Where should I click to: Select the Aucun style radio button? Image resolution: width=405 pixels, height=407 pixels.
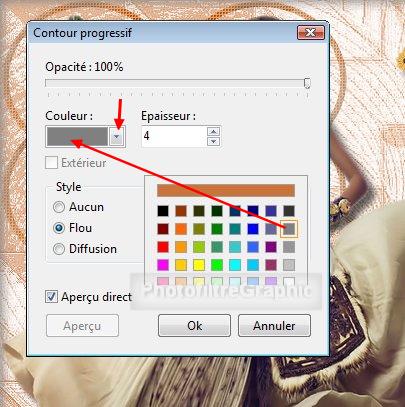(59, 207)
